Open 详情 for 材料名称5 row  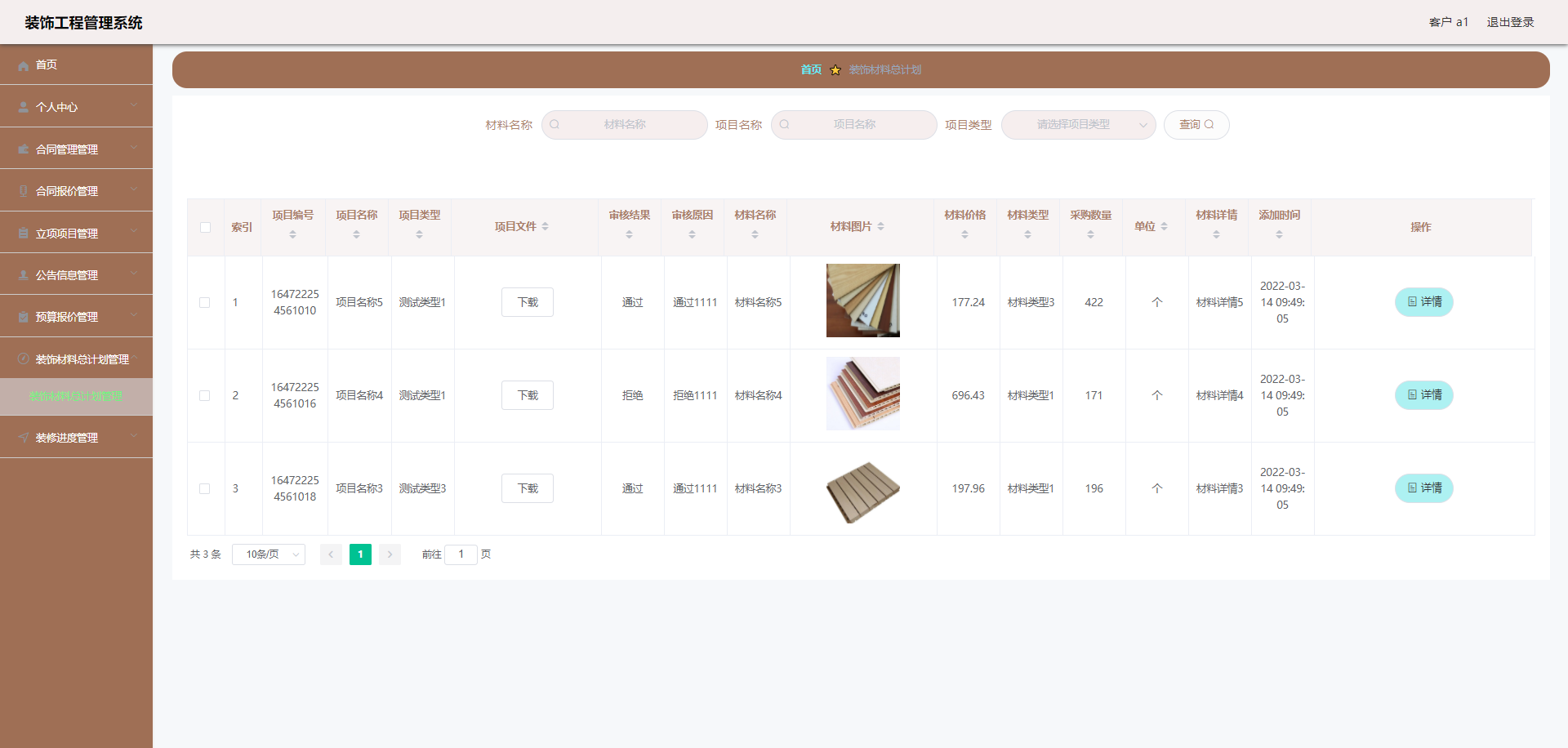1424,302
